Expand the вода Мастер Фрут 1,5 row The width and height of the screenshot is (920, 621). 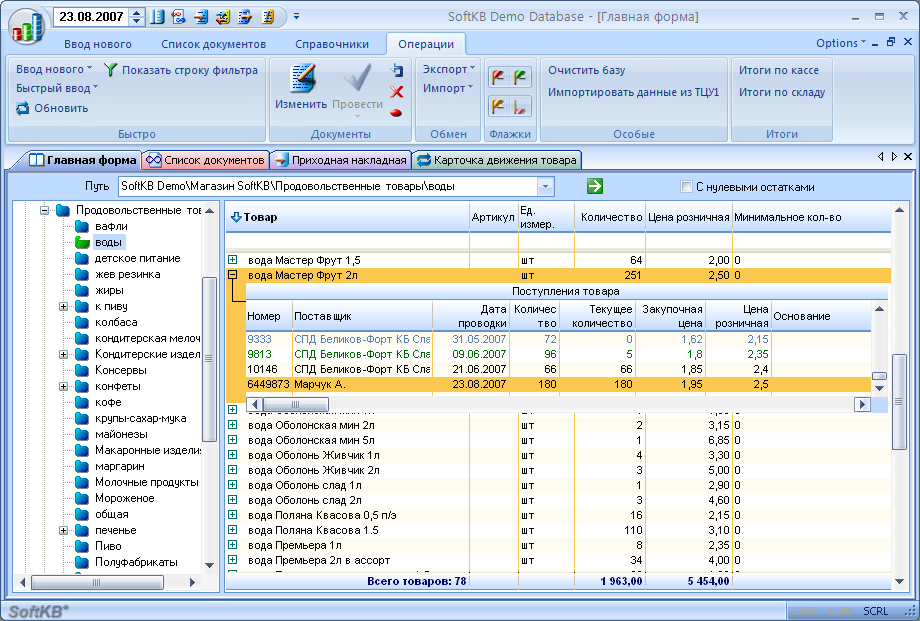pyautogui.click(x=233, y=259)
